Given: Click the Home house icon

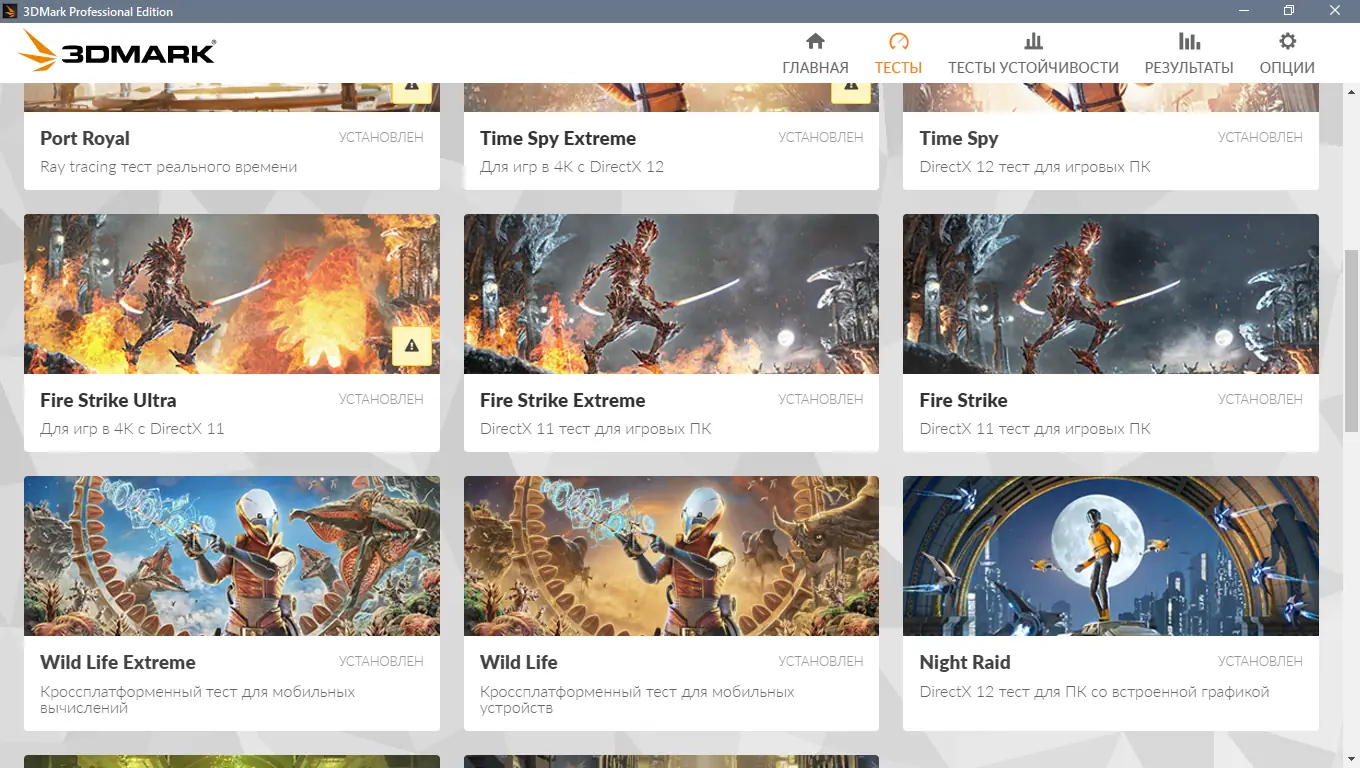Looking at the screenshot, I should (x=815, y=41).
